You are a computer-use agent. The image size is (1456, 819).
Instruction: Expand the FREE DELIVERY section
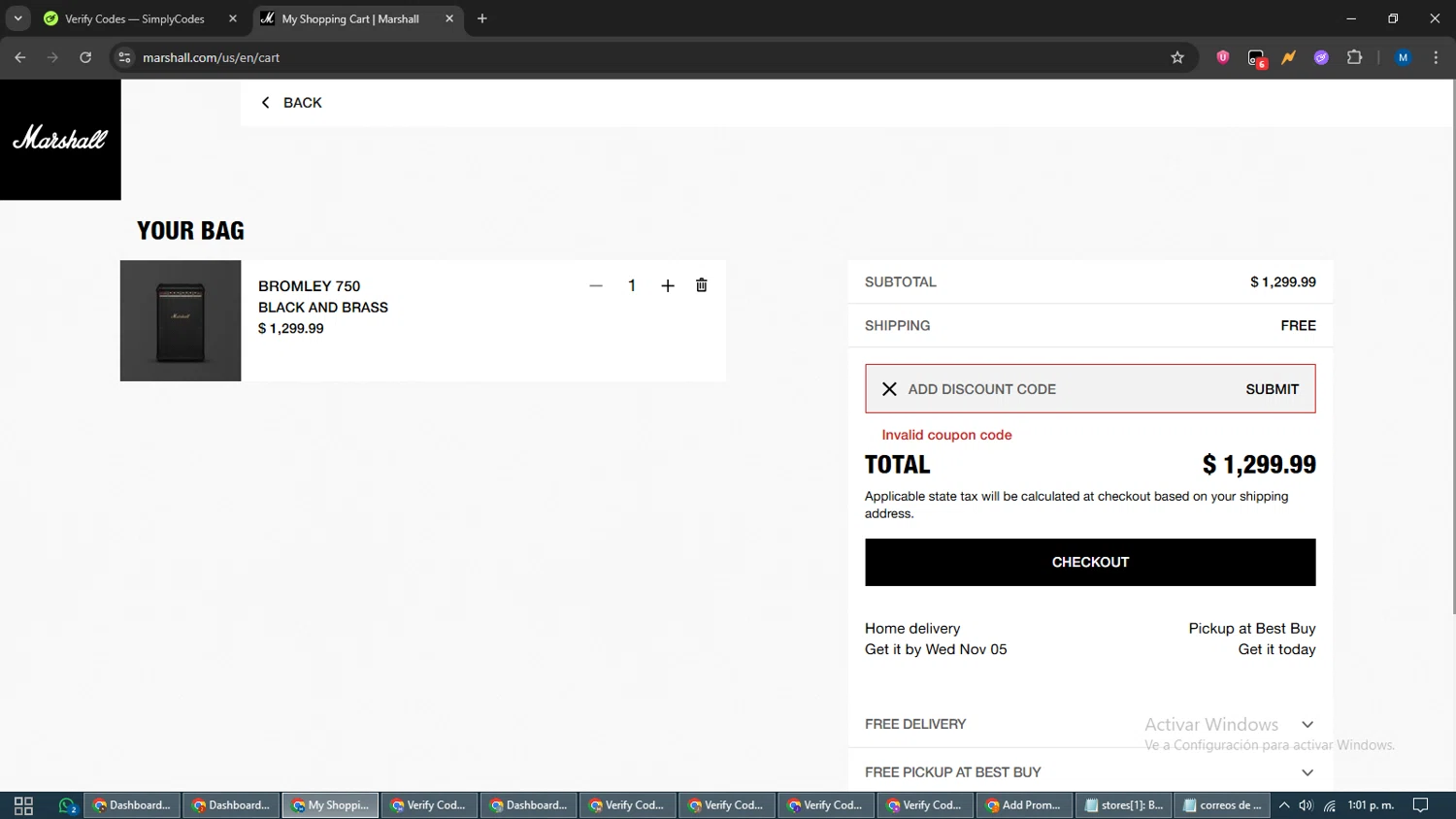pos(1090,724)
